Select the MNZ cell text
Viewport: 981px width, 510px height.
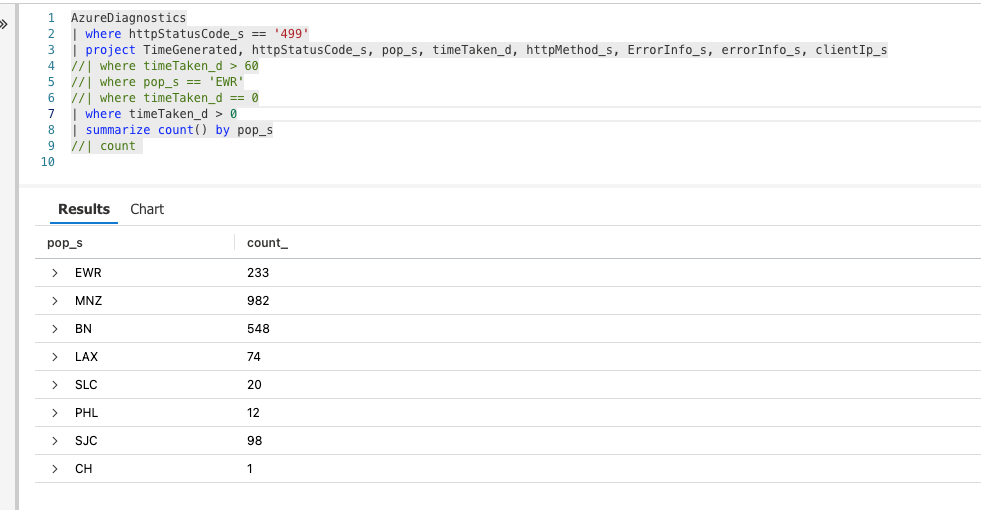(x=88, y=301)
